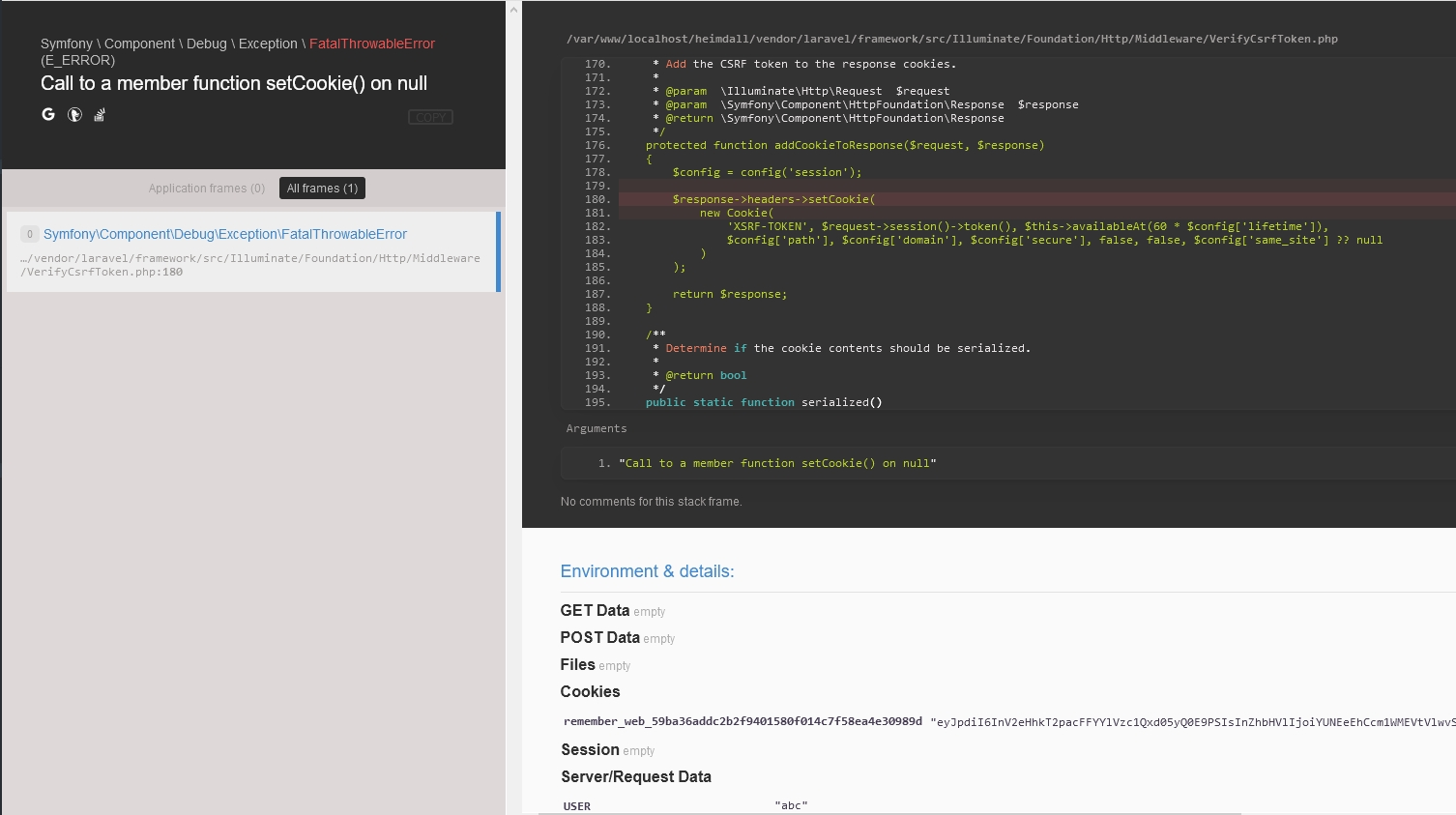Image resolution: width=1456 pixels, height=815 pixels.
Task: Click the COPY button to copy exception details
Action: (x=430, y=117)
